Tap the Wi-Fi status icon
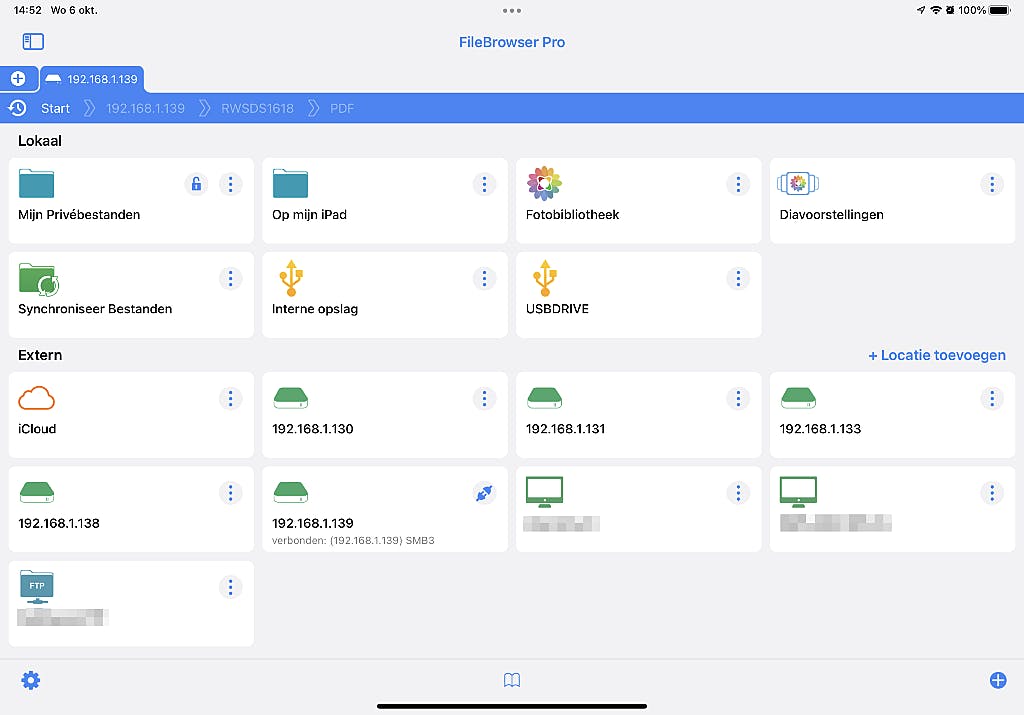1024x715 pixels. 935,10
